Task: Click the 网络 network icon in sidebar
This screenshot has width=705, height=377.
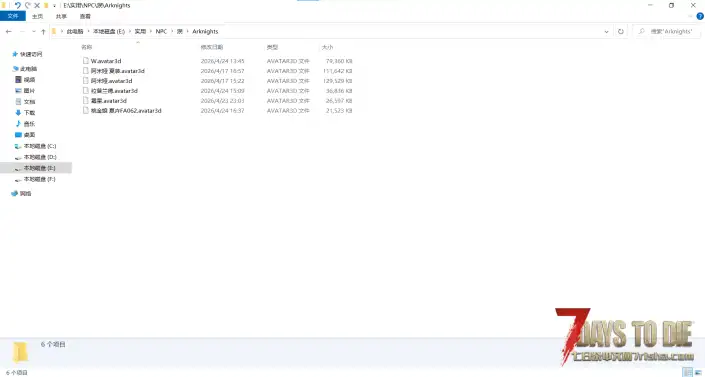Action: tap(14, 193)
